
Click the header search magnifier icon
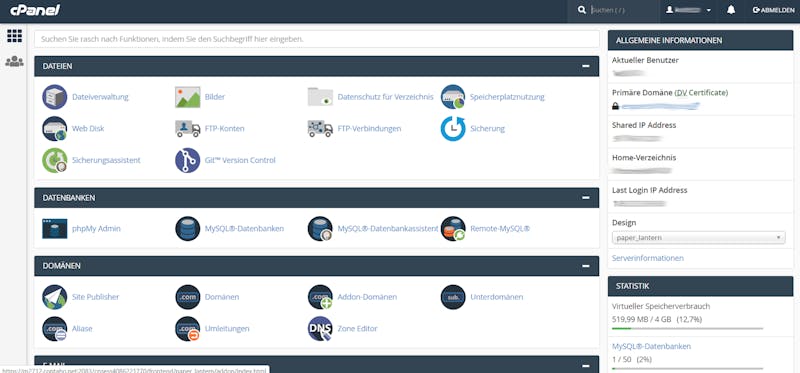[x=582, y=10]
